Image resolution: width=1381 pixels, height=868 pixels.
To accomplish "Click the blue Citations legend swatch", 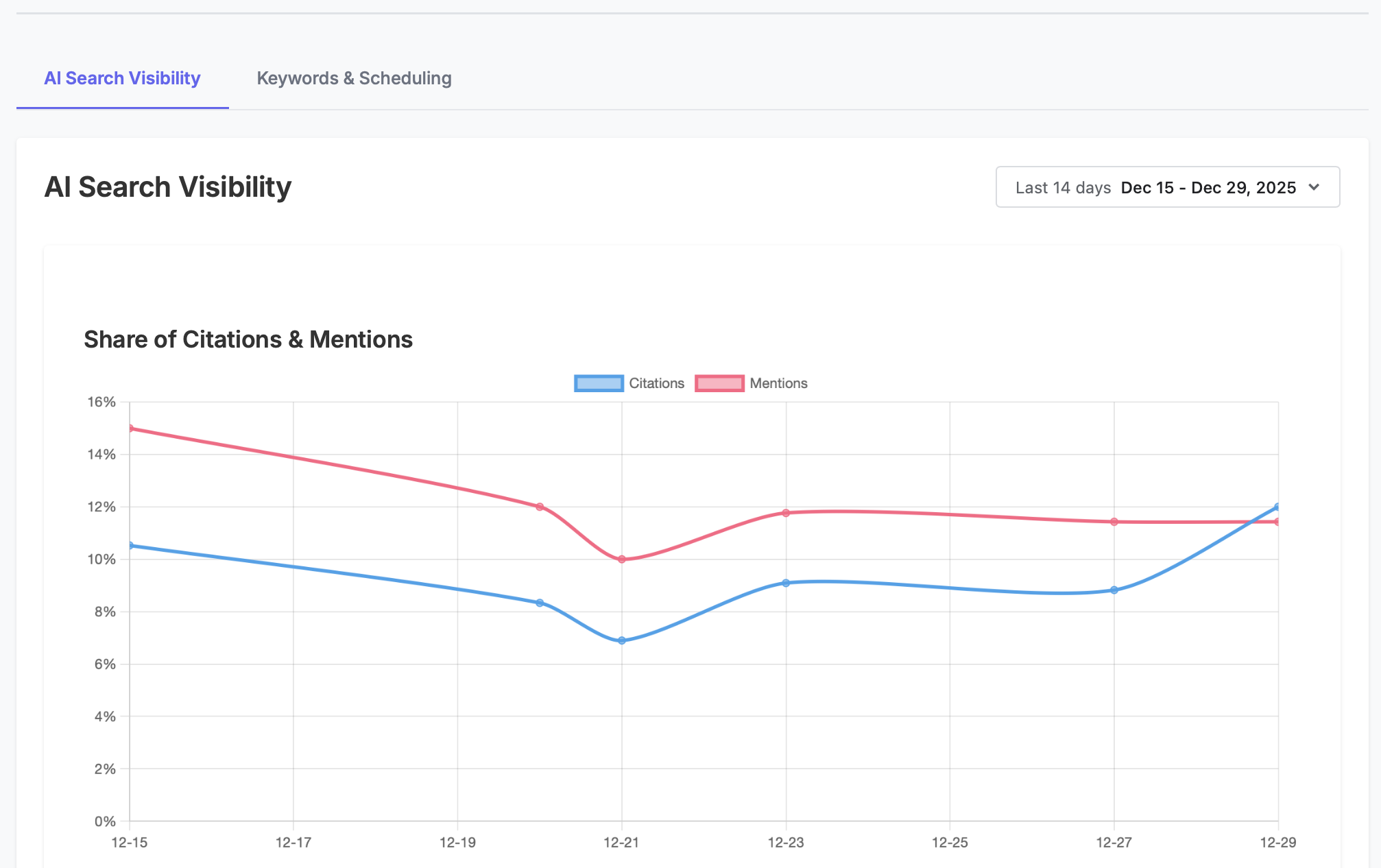I will pyautogui.click(x=598, y=383).
